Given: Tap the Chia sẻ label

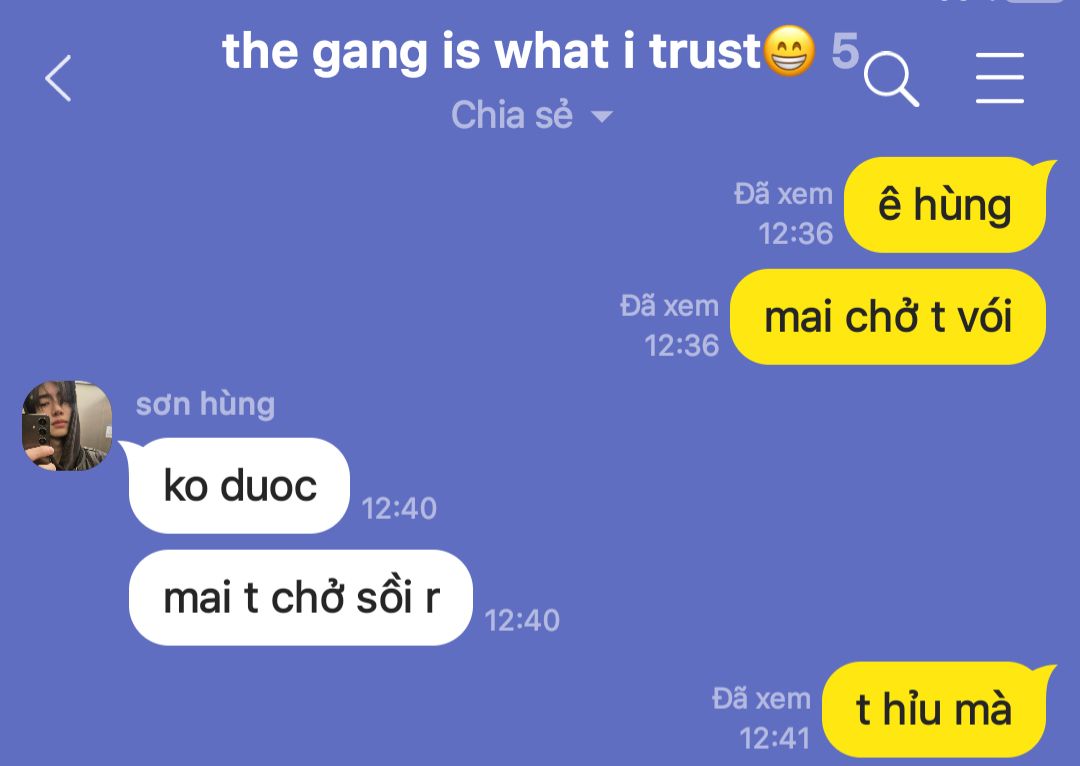Looking at the screenshot, I should (512, 115).
